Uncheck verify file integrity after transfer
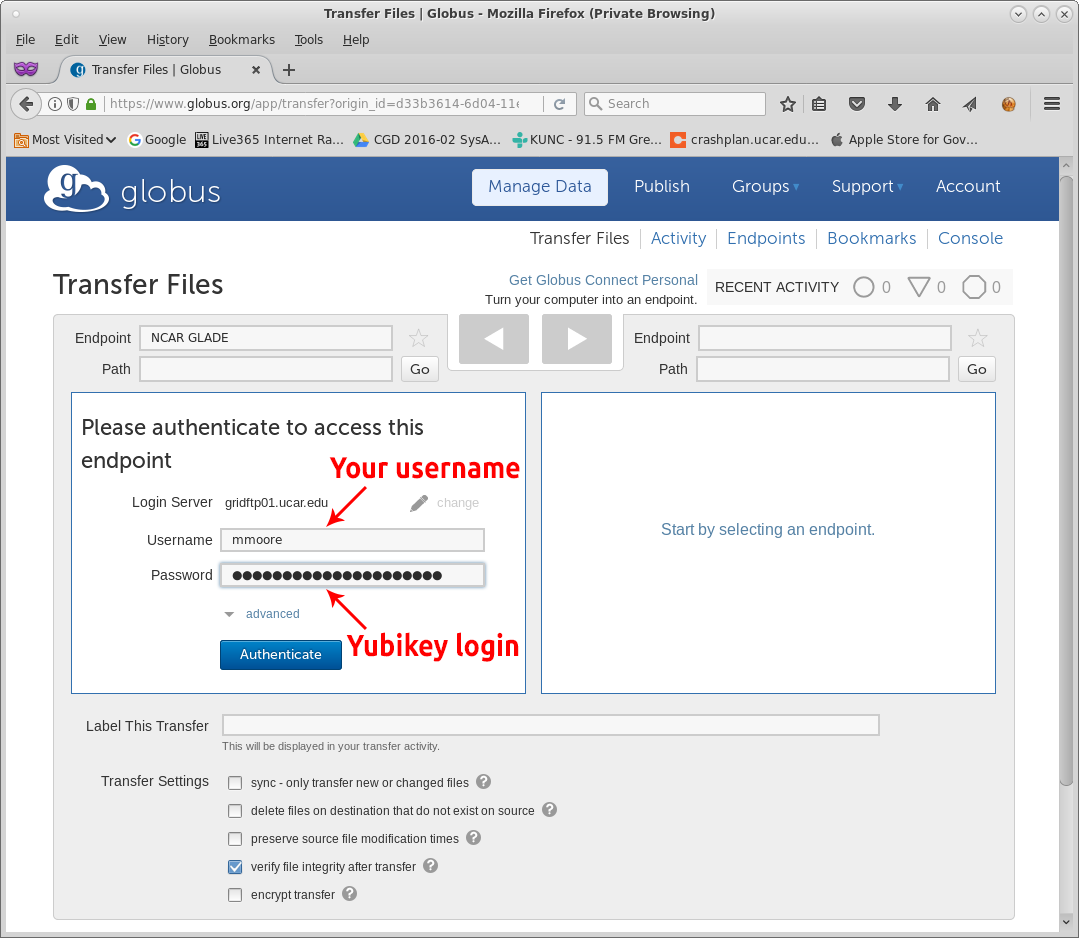 click(x=235, y=867)
